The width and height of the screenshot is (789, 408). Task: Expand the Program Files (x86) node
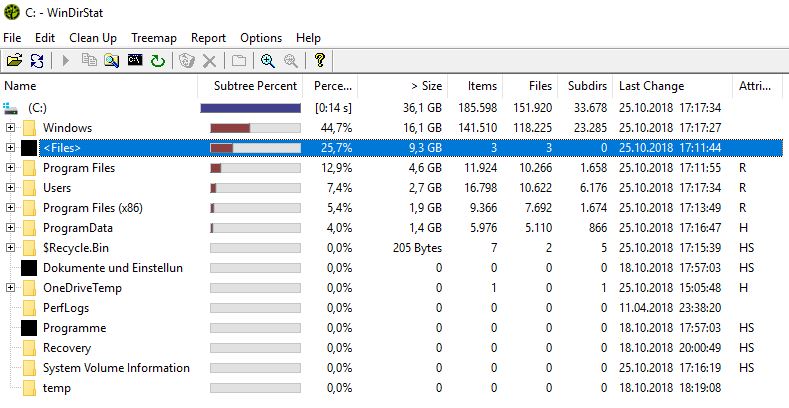click(x=11, y=208)
